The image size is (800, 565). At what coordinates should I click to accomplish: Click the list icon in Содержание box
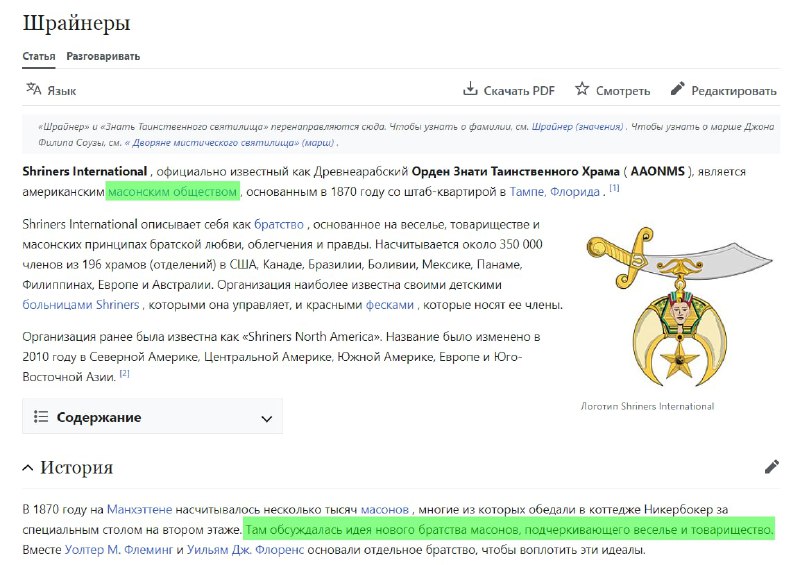click(41, 416)
